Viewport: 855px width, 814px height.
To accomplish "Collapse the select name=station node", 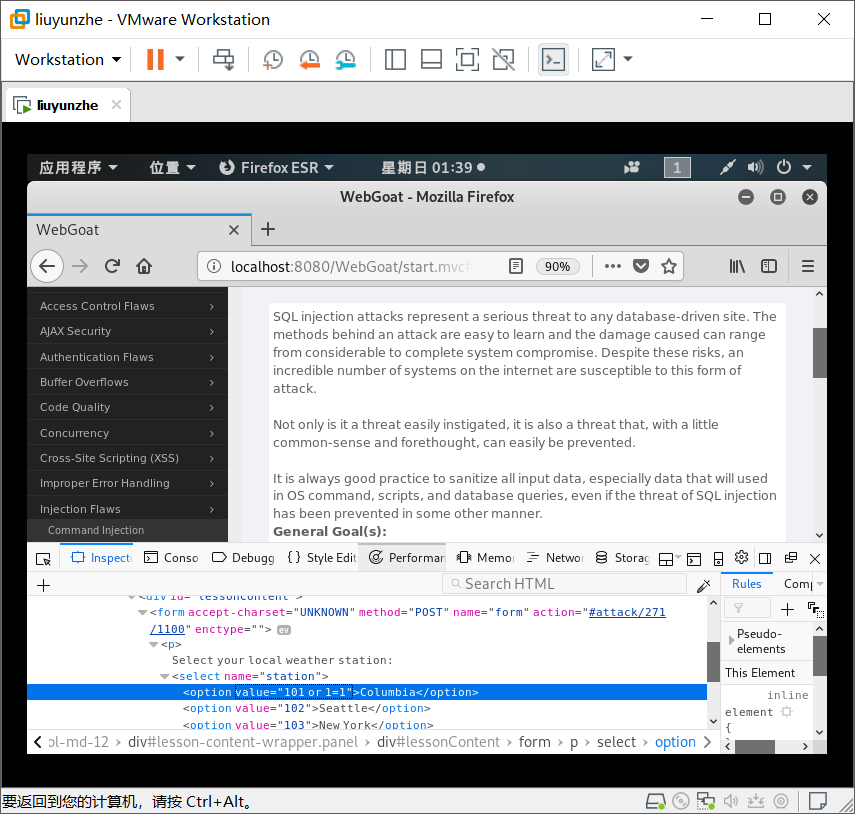I will (x=164, y=677).
